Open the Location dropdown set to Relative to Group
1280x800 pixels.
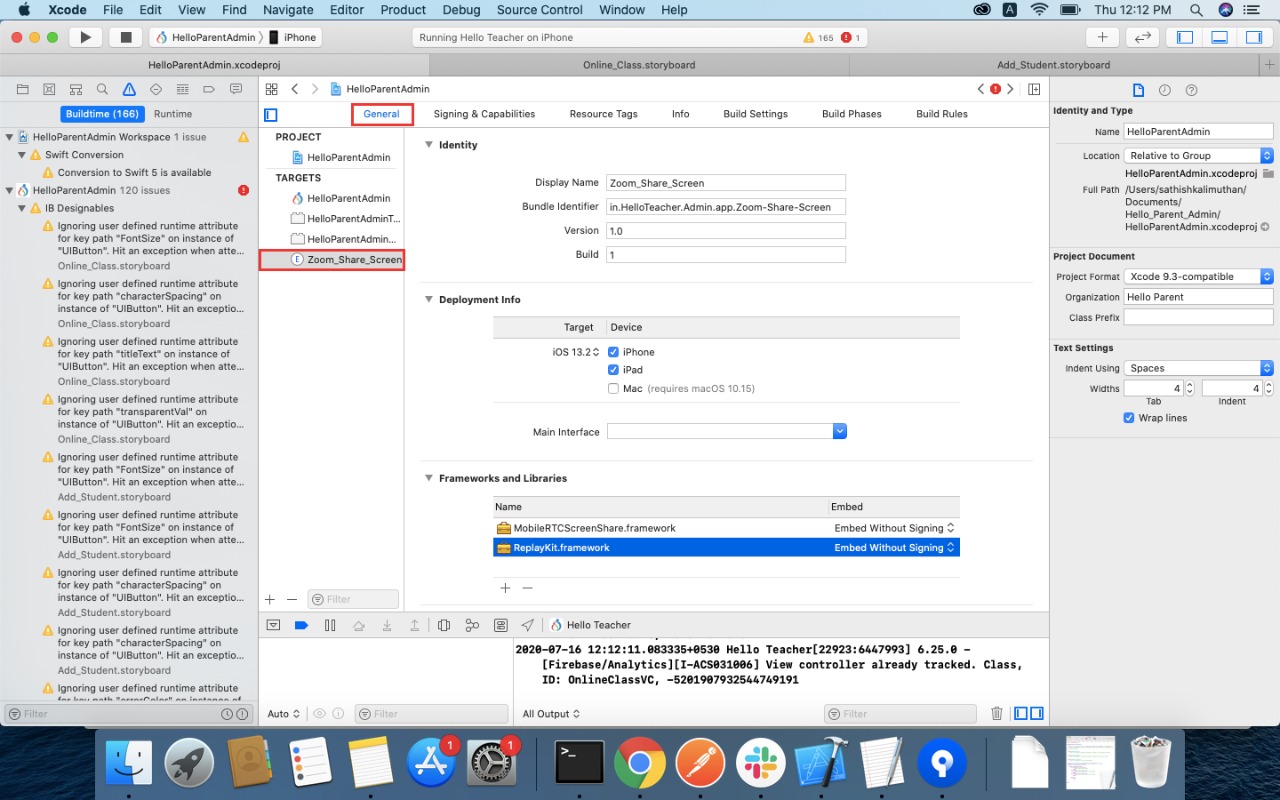coord(1198,156)
